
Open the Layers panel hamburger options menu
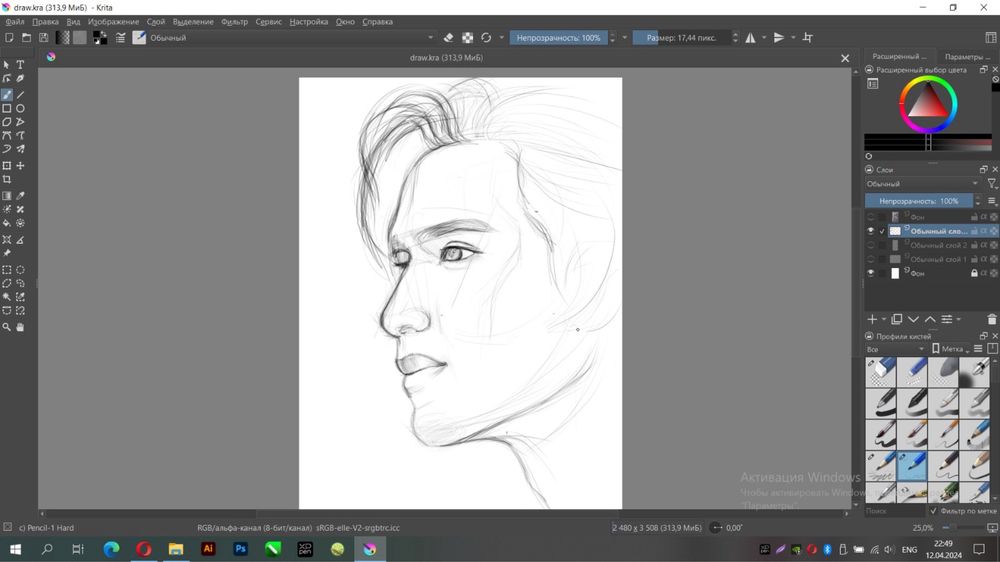(x=992, y=201)
